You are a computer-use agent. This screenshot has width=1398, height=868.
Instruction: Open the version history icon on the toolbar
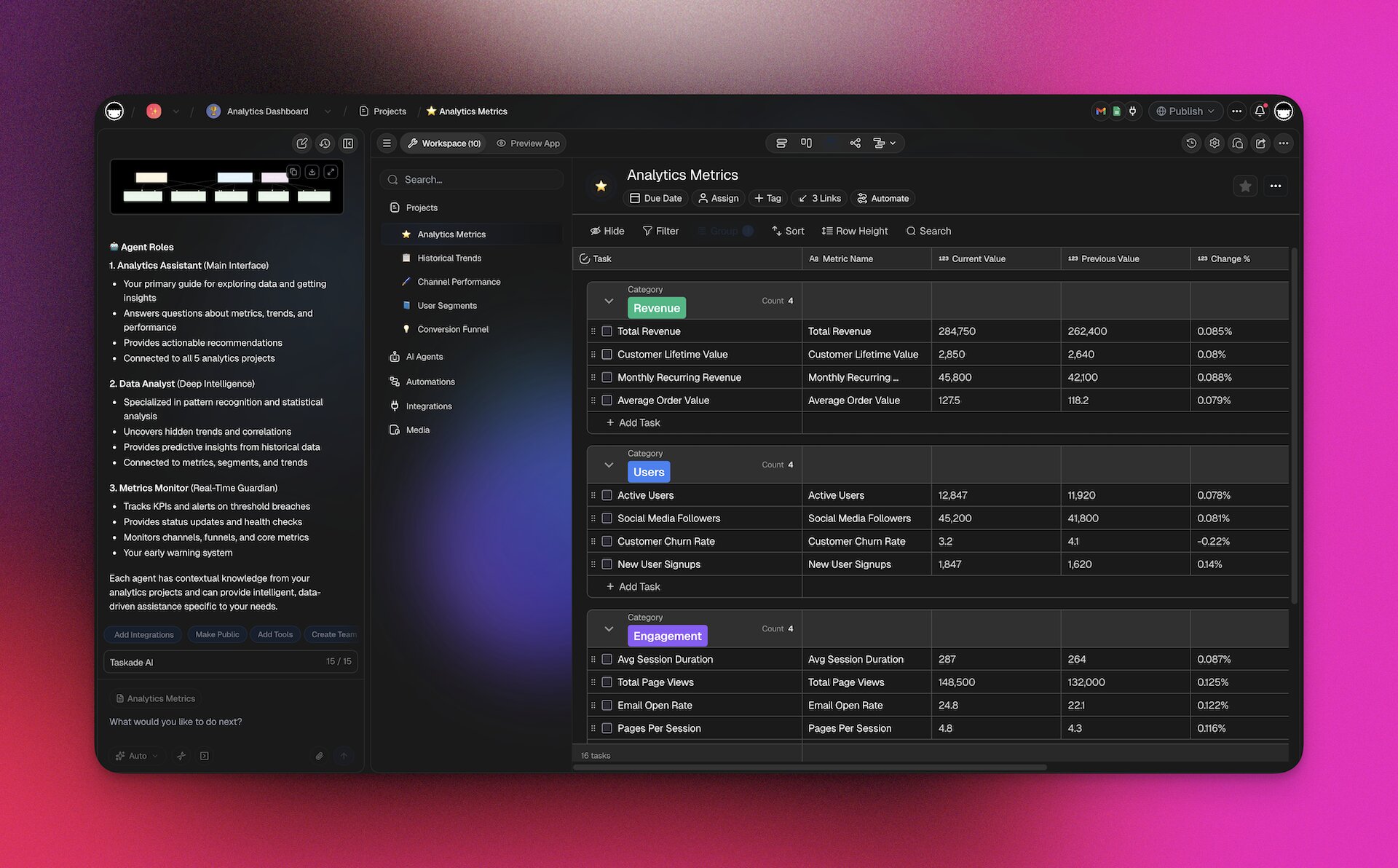[x=1191, y=143]
